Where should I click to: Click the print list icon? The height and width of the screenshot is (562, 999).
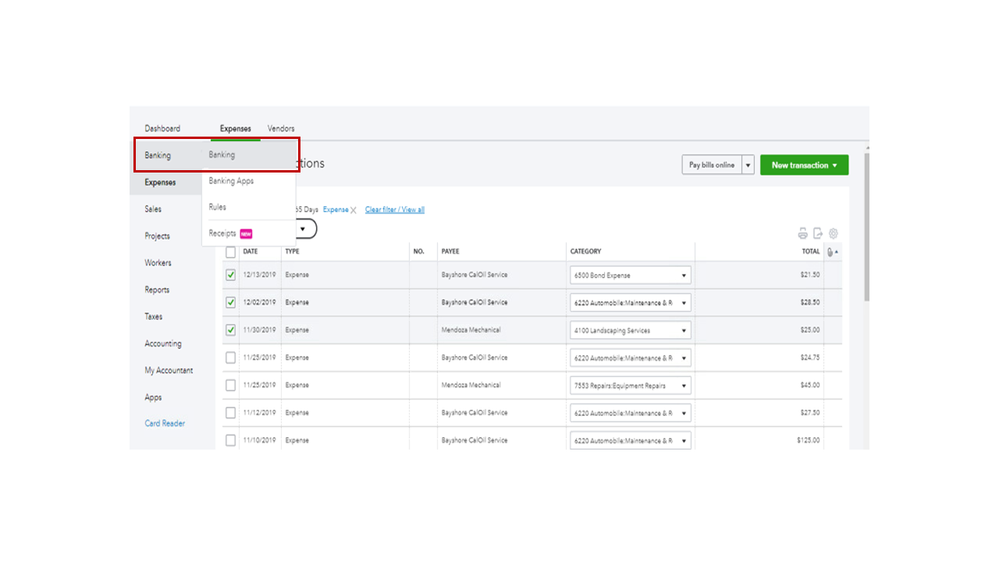point(802,233)
